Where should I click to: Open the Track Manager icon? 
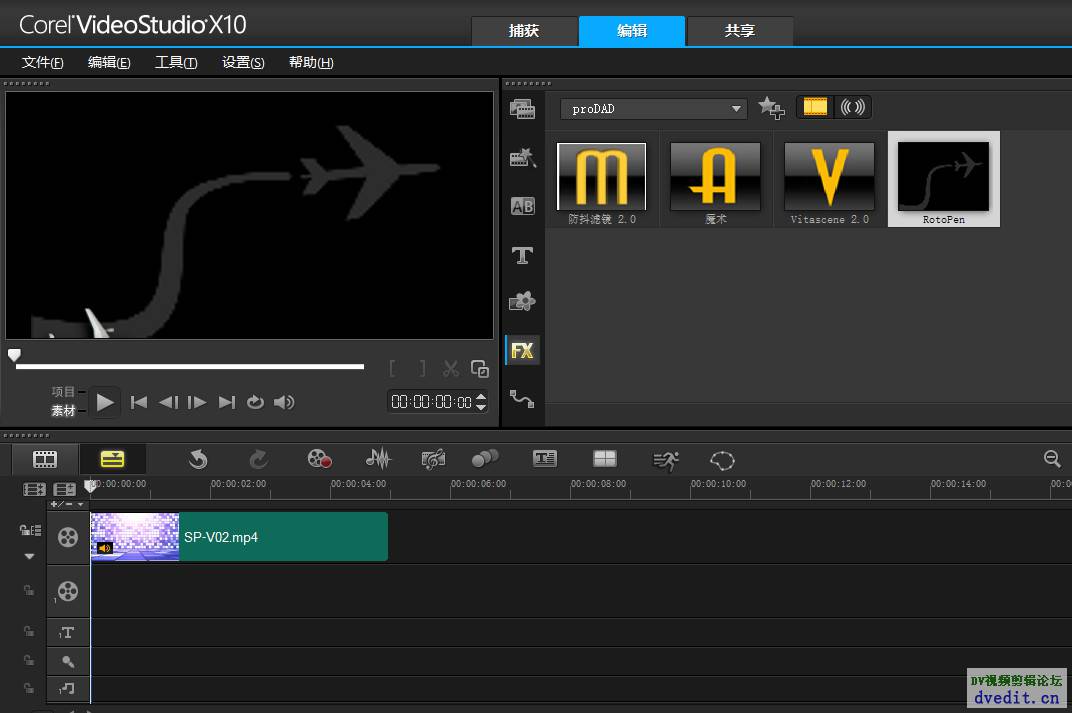tap(64, 489)
